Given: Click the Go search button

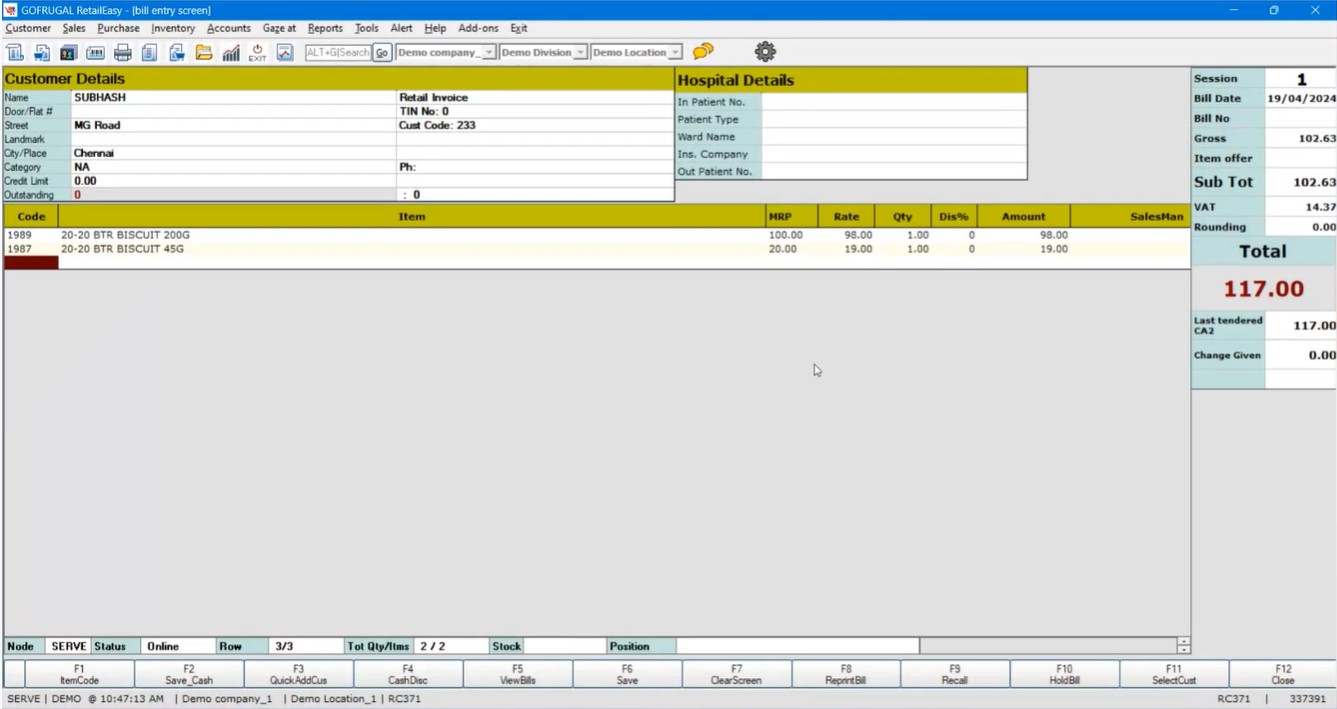Looking at the screenshot, I should (382, 52).
